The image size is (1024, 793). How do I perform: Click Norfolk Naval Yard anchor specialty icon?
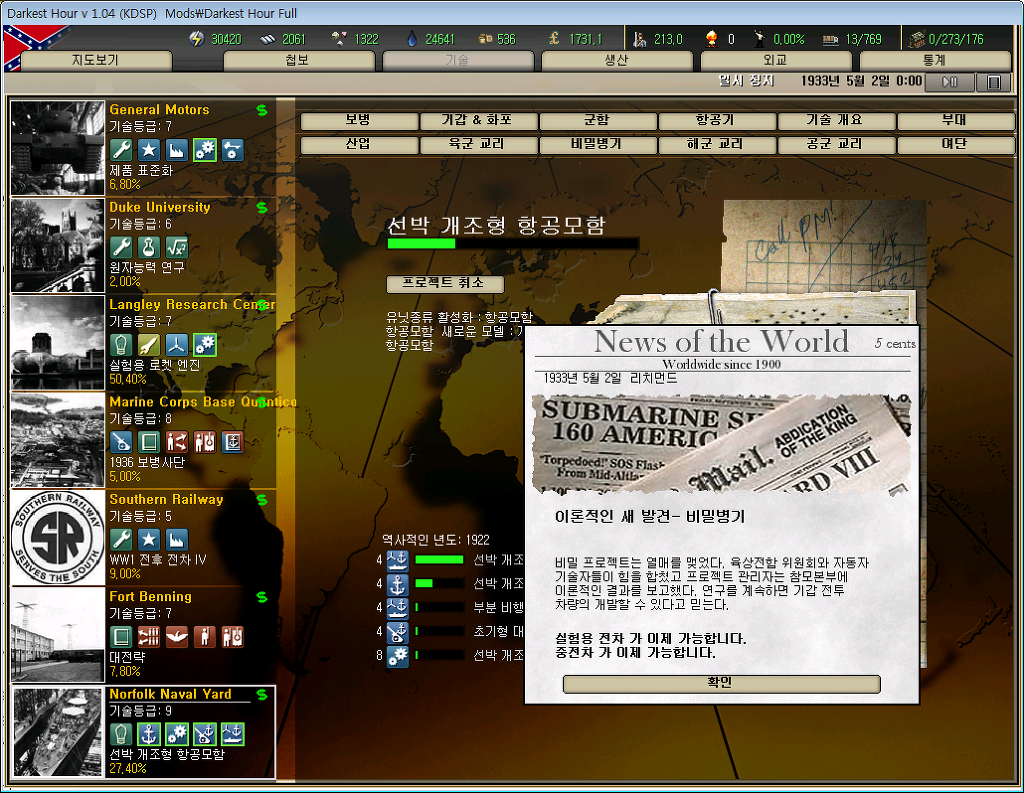(x=149, y=734)
